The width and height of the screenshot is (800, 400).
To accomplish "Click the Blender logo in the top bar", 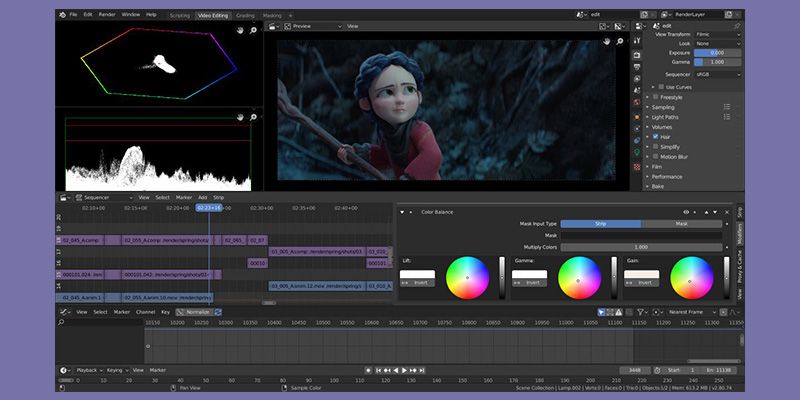I will [x=62, y=15].
